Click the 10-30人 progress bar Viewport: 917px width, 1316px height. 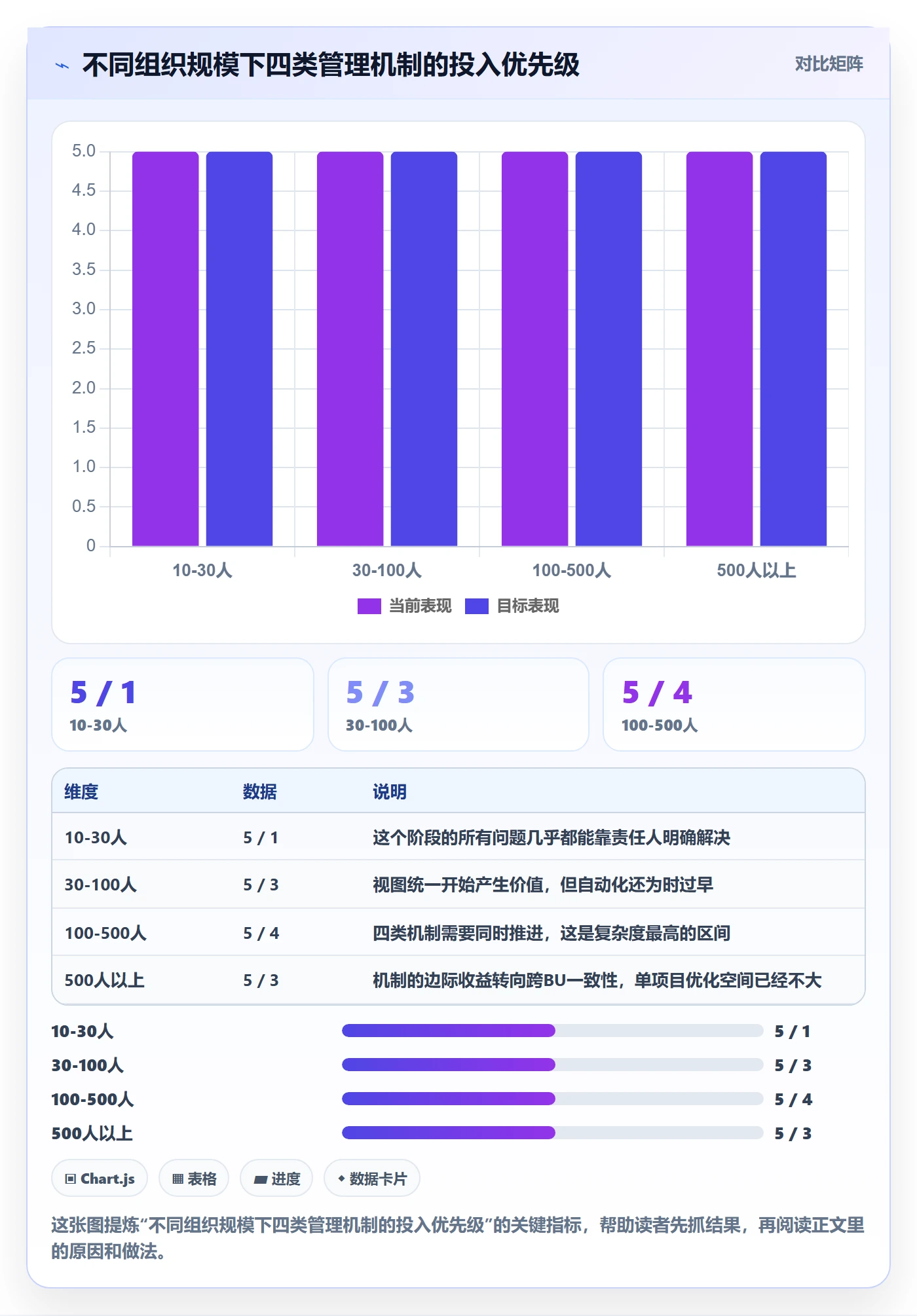(552, 1031)
